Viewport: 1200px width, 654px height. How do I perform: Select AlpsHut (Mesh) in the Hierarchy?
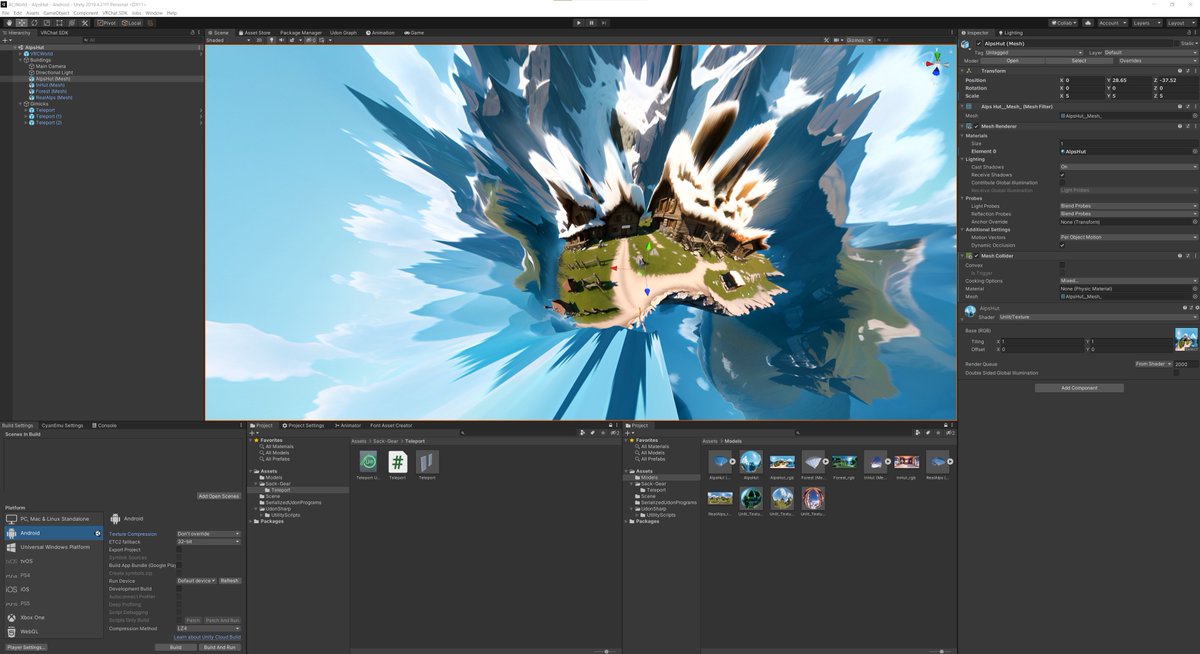click(55, 78)
